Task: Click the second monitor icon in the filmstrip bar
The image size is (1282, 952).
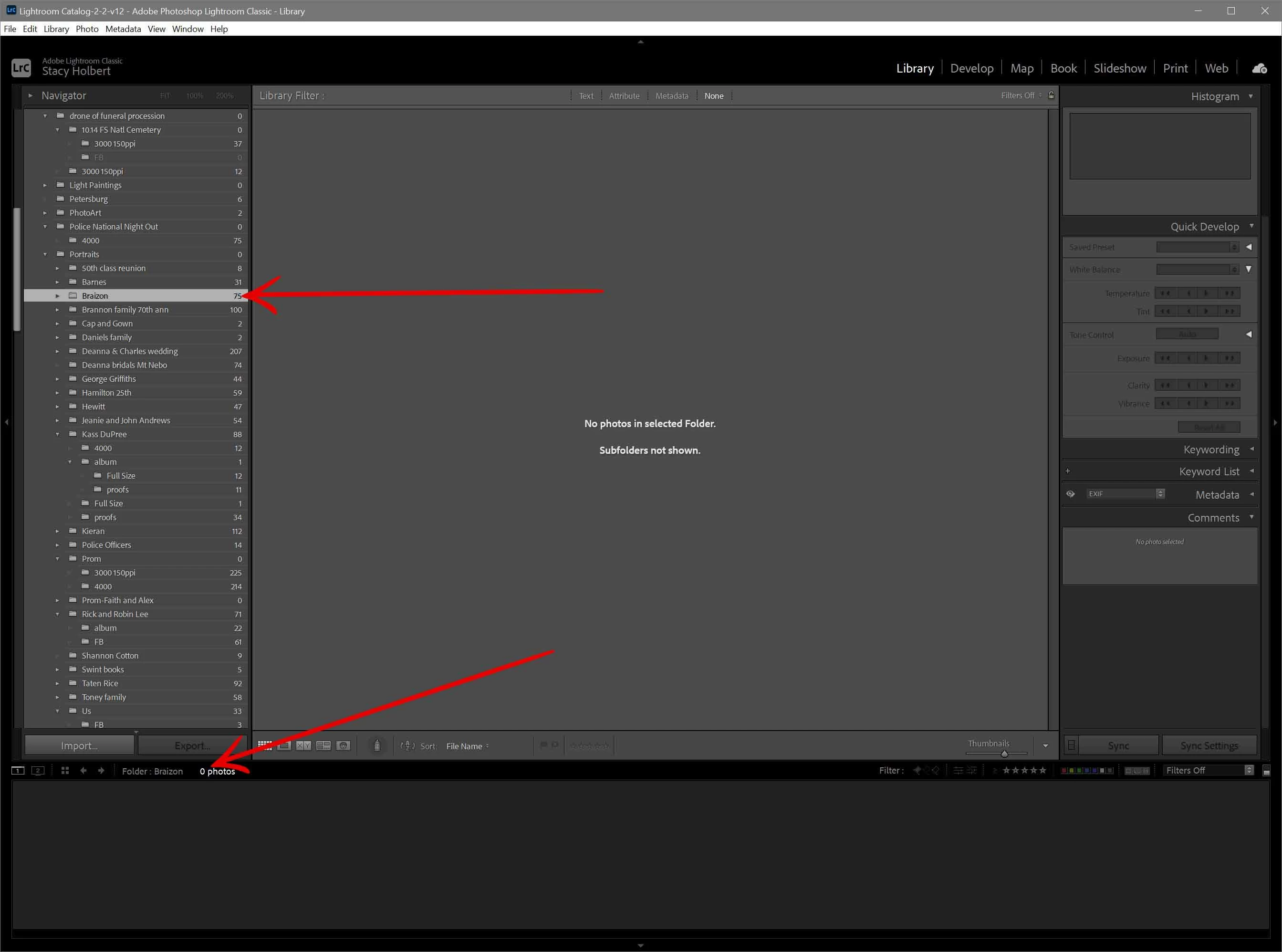Action: 38,771
